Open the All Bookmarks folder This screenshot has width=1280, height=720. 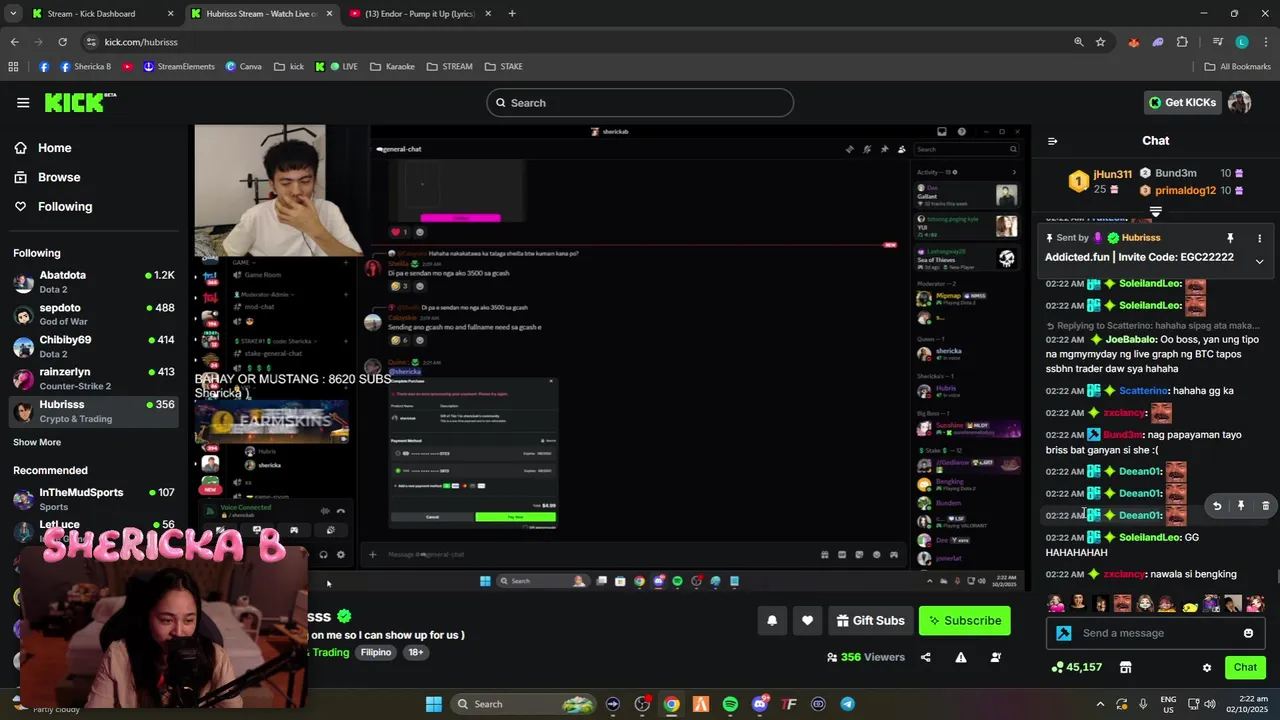click(1237, 67)
